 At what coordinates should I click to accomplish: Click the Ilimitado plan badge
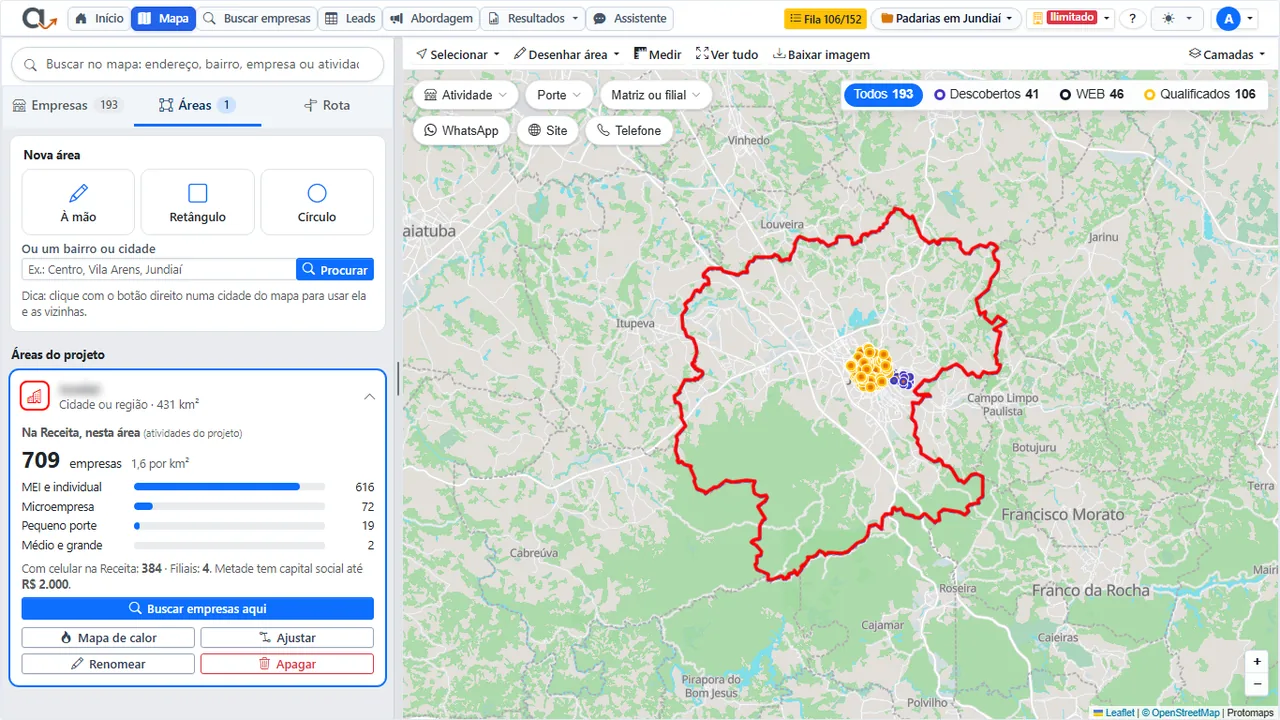tap(1070, 18)
